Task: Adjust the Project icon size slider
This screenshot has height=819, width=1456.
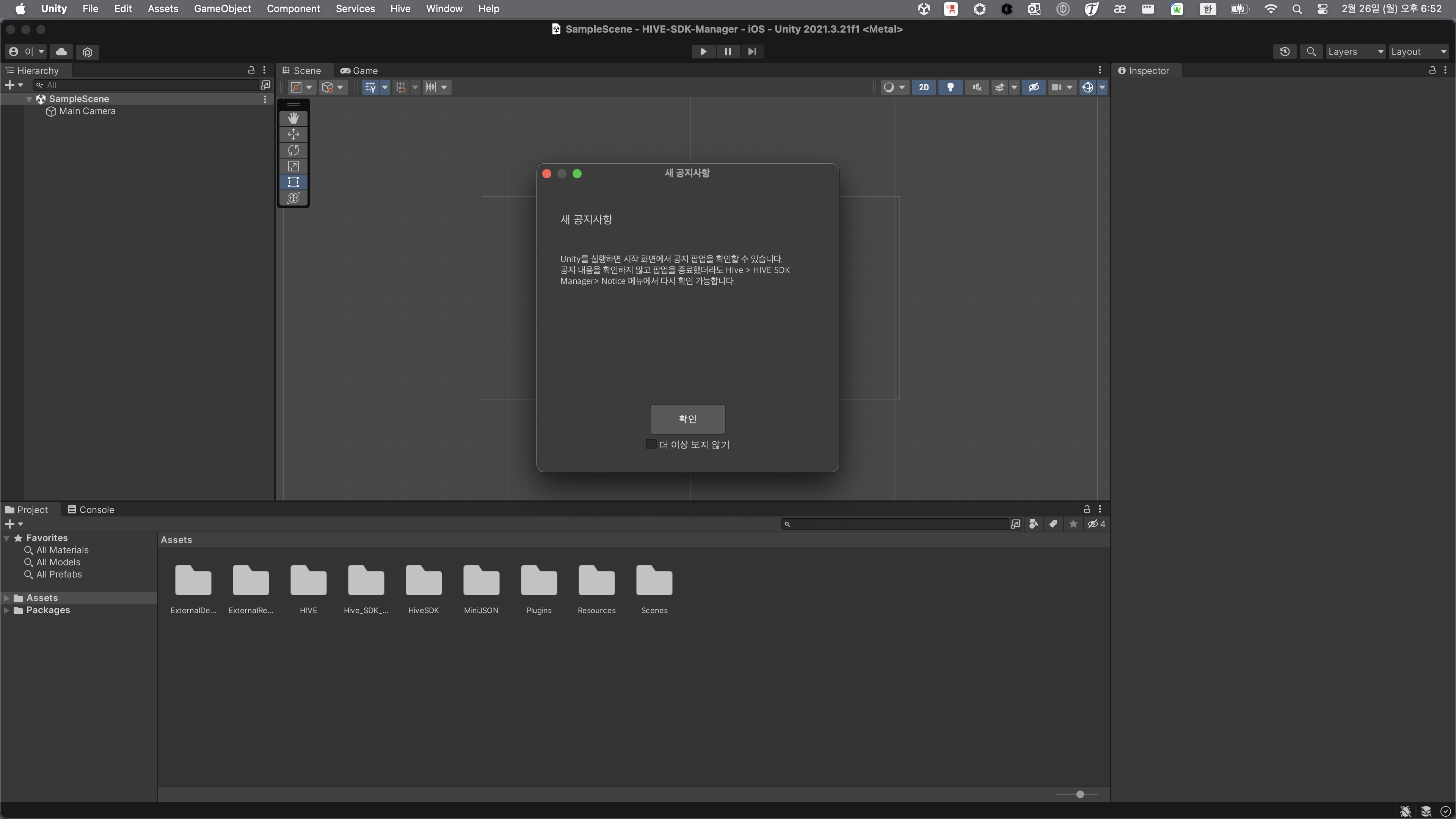Action: click(x=1079, y=794)
